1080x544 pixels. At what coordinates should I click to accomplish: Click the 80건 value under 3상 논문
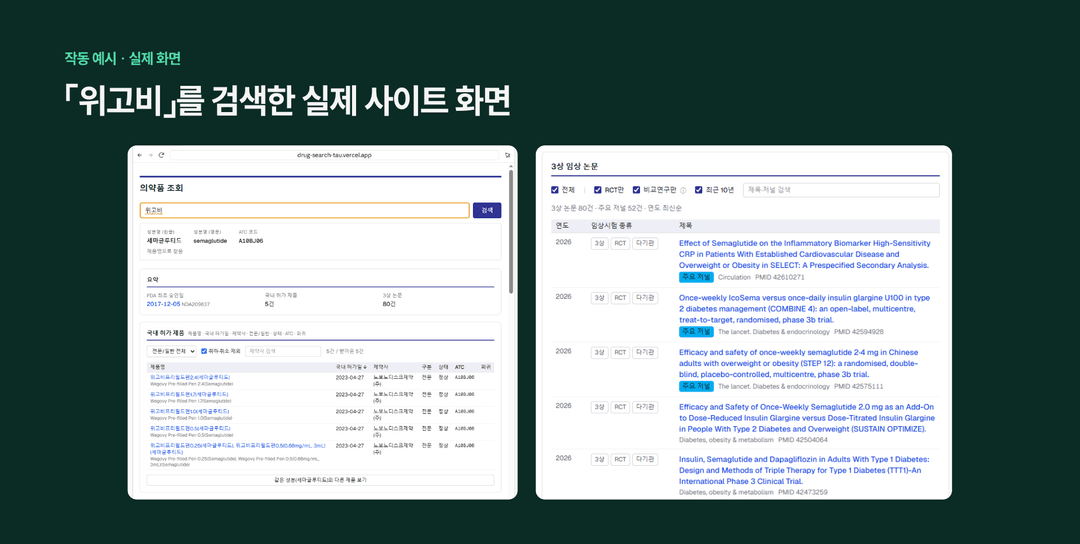tap(389, 304)
